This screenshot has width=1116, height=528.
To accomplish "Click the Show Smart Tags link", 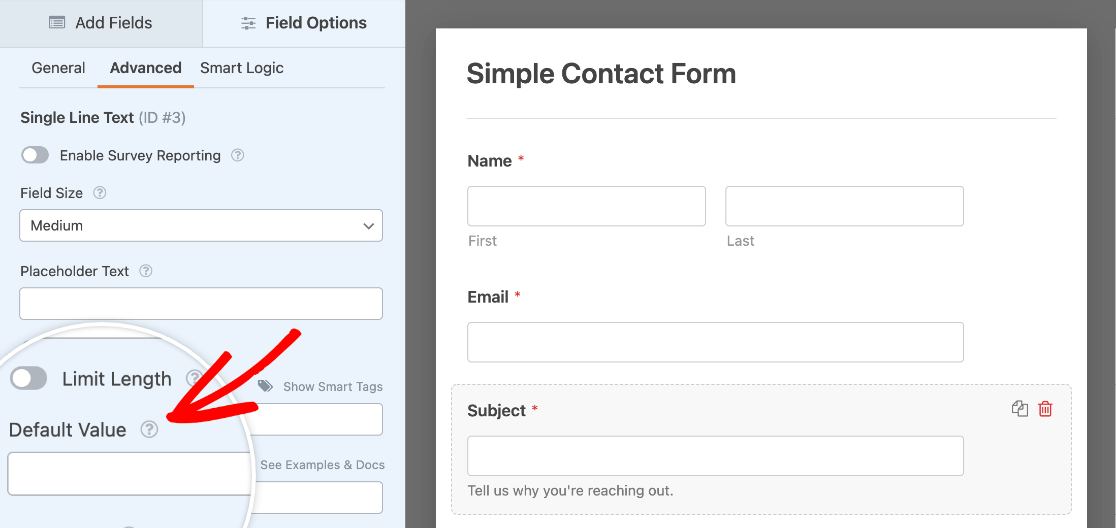I will 332,386.
